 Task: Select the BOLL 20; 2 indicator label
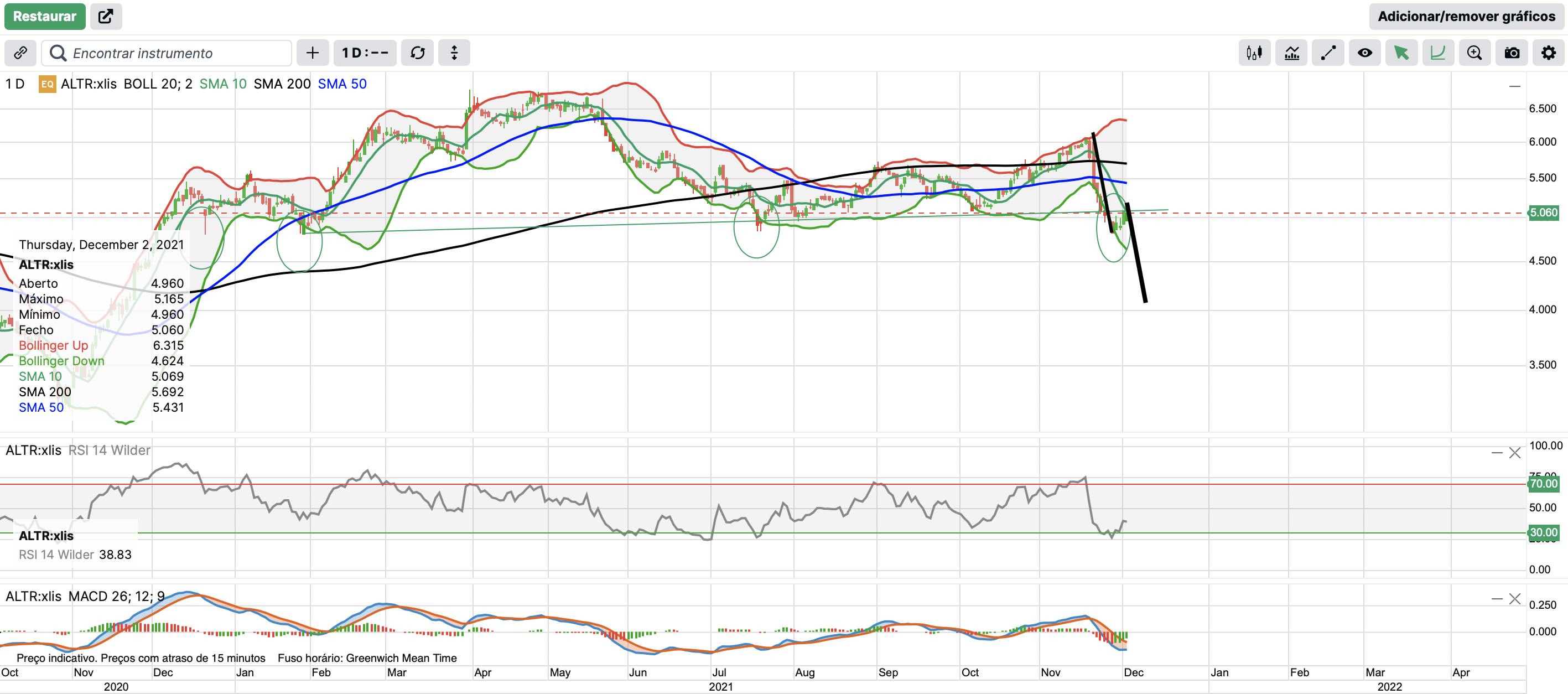(158, 84)
